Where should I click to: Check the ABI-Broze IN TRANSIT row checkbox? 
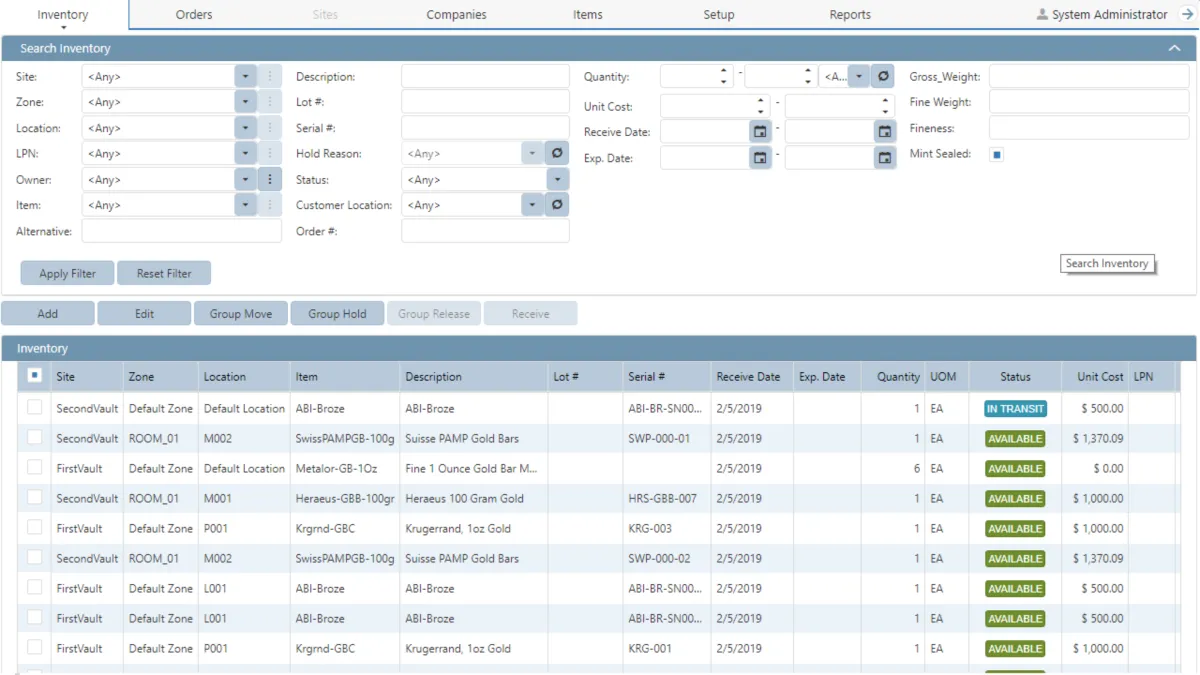pos(35,408)
